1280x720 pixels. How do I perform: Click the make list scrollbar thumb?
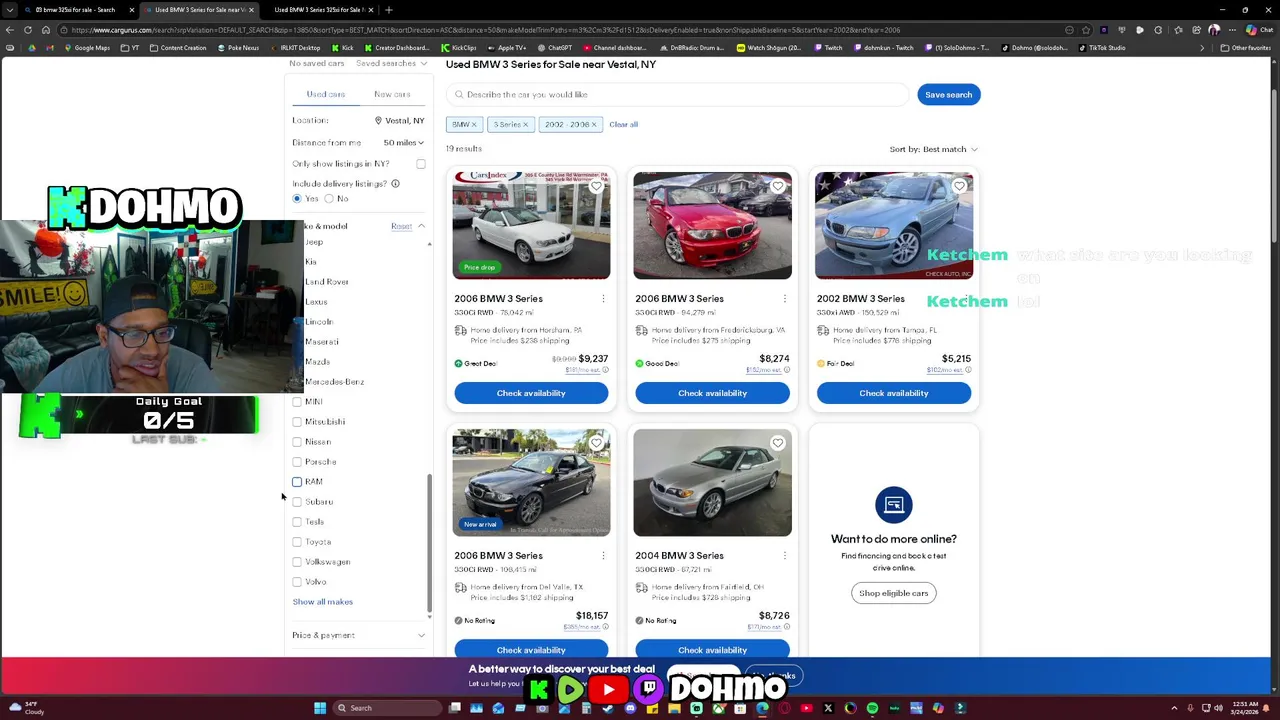(x=430, y=543)
